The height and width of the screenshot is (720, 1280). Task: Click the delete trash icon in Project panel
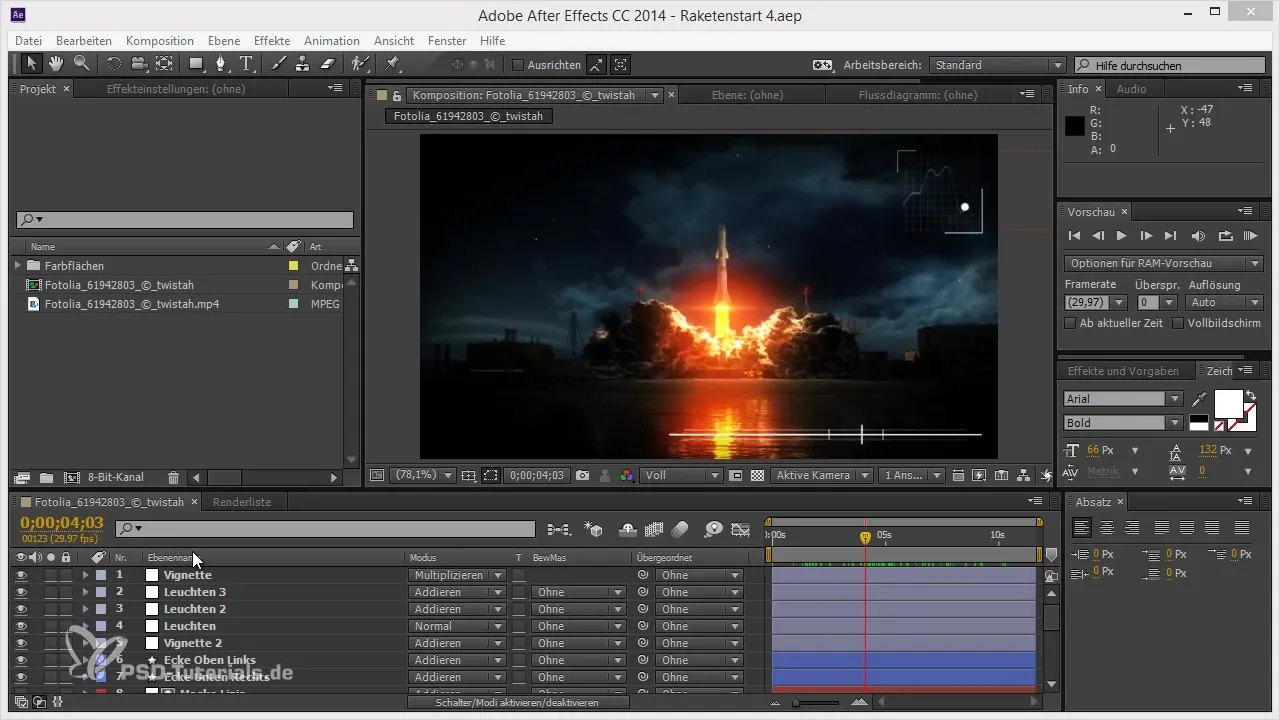[x=173, y=478]
